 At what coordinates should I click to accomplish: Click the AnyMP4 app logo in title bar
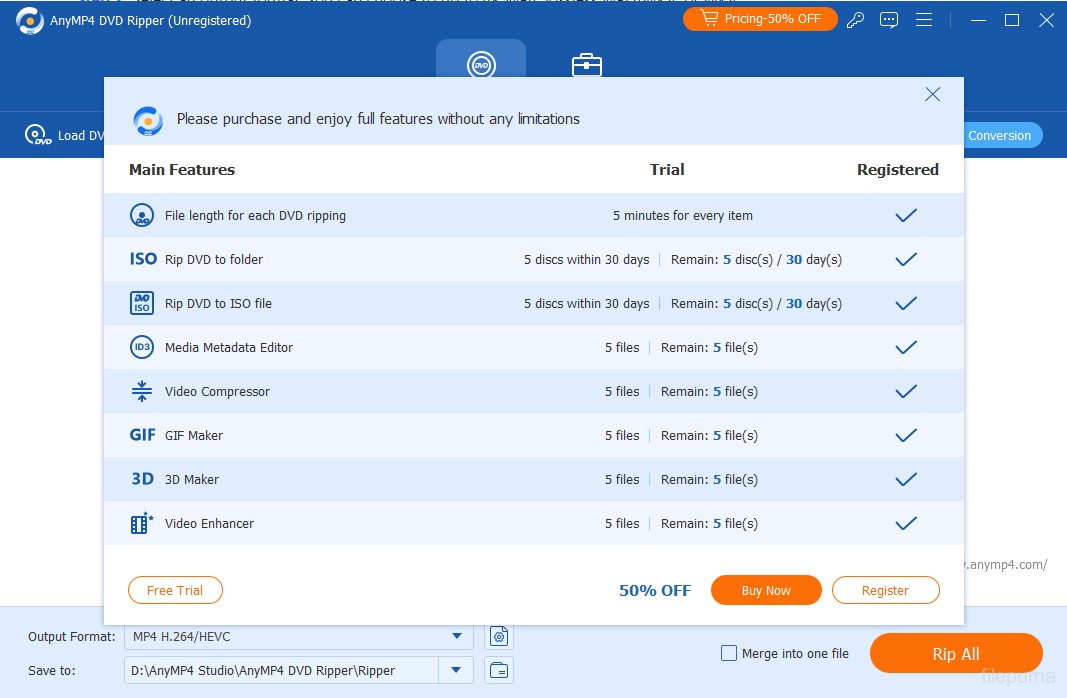tap(29, 20)
